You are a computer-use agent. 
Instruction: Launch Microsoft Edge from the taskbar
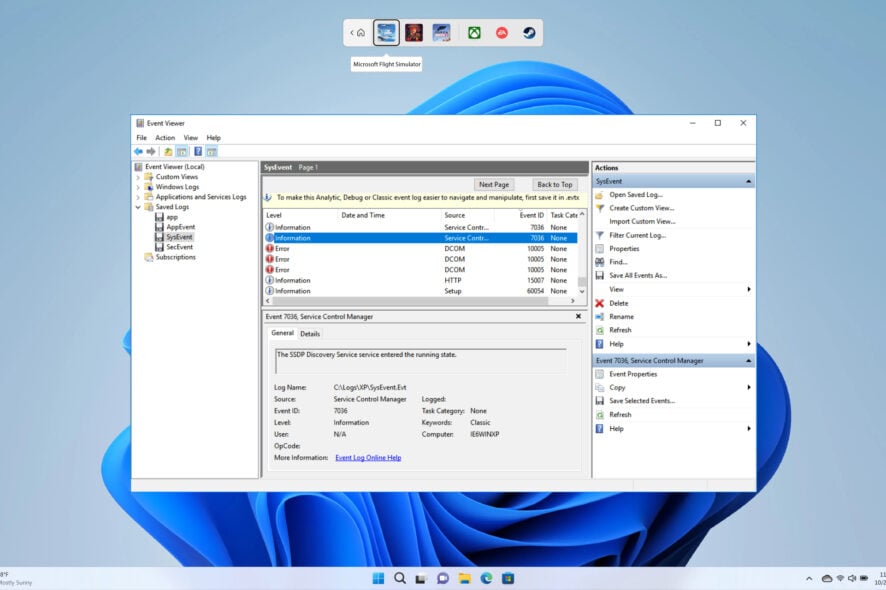point(487,578)
